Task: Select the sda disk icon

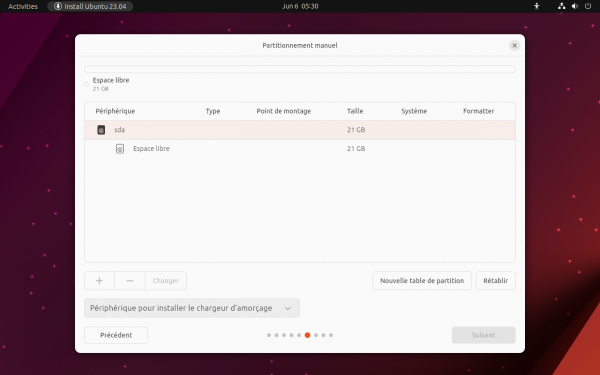Action: (x=101, y=130)
